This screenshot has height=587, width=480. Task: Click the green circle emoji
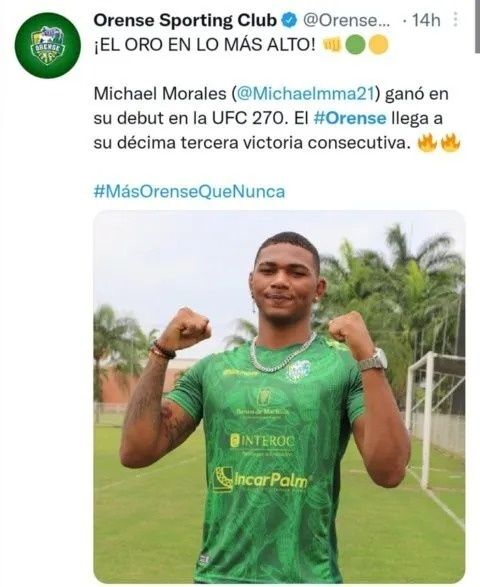click(x=355, y=45)
